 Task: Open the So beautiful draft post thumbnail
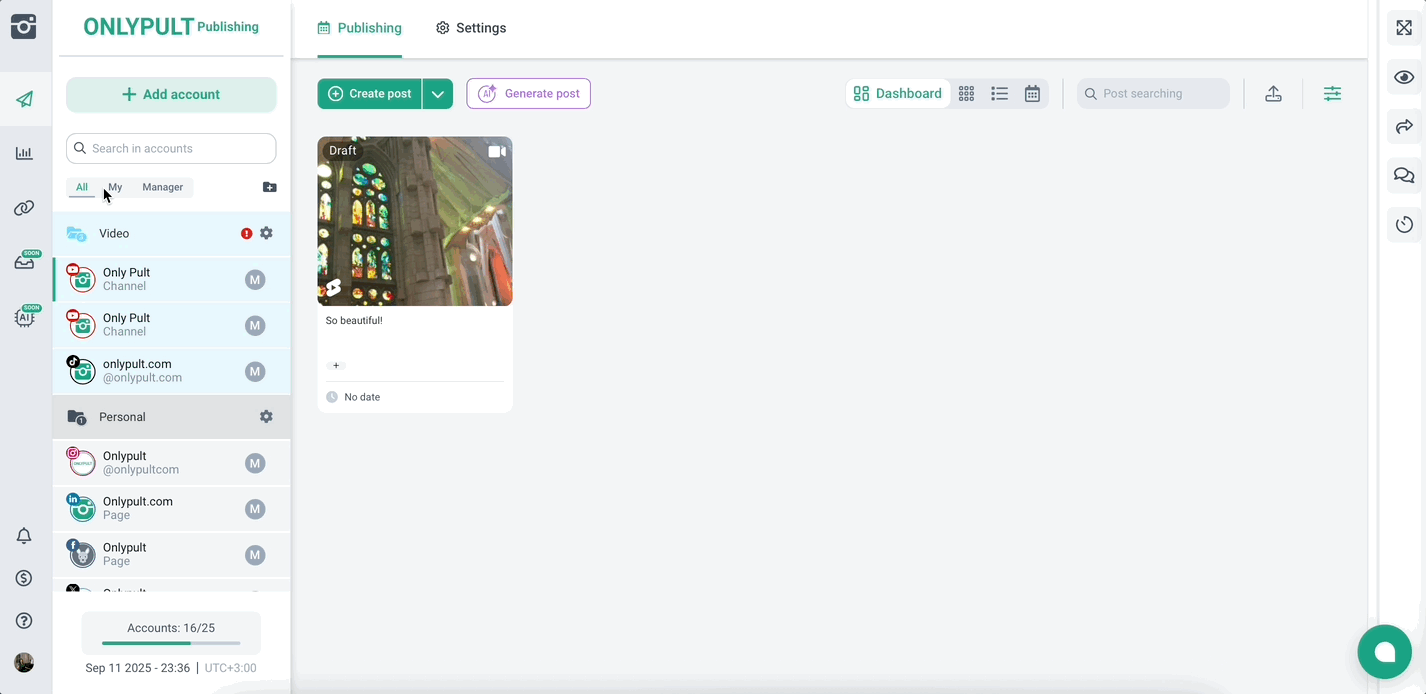415,221
